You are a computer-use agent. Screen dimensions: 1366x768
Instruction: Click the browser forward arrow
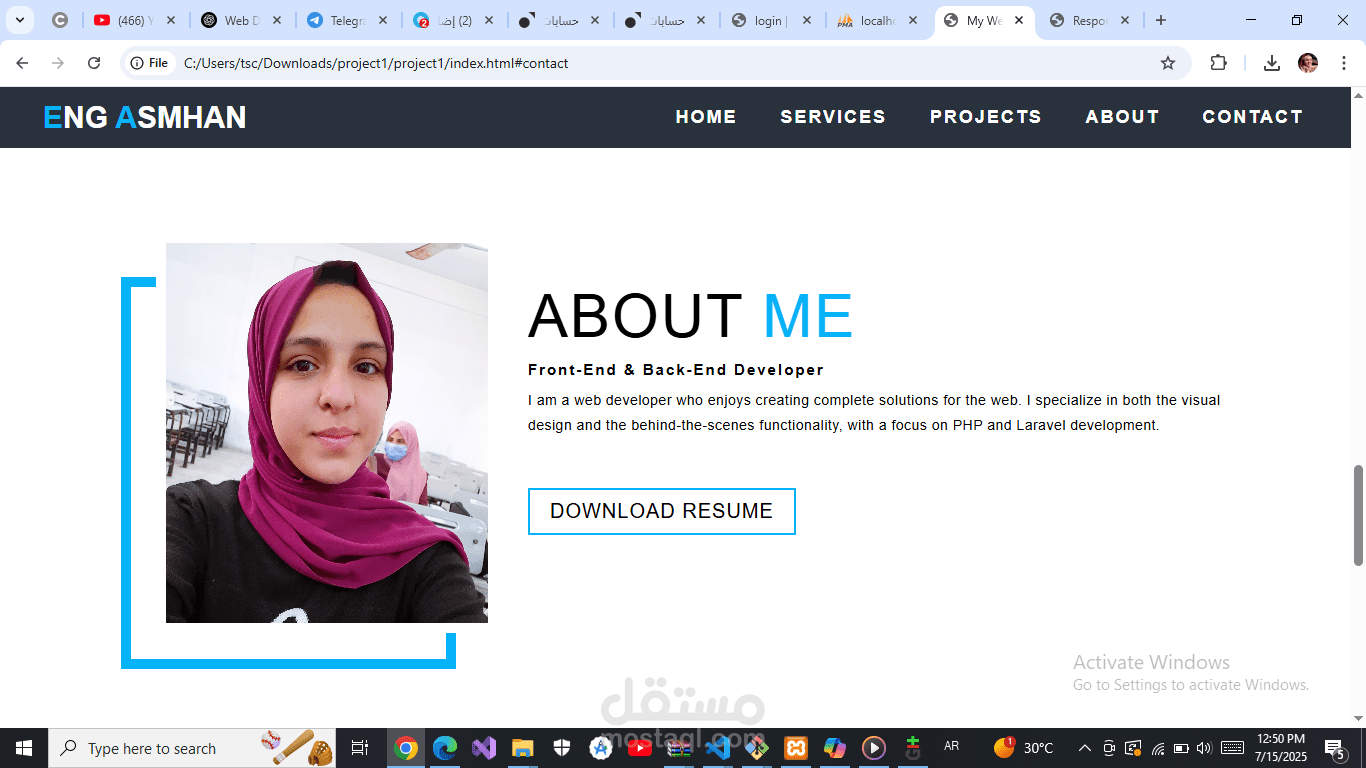click(58, 63)
